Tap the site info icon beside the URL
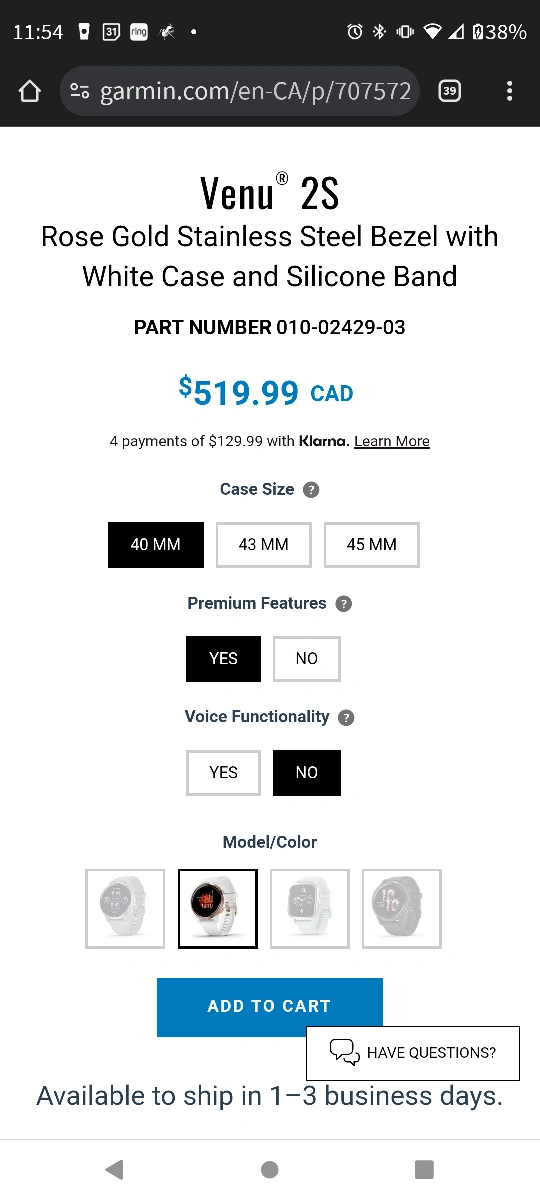540x1200 pixels. 80,92
